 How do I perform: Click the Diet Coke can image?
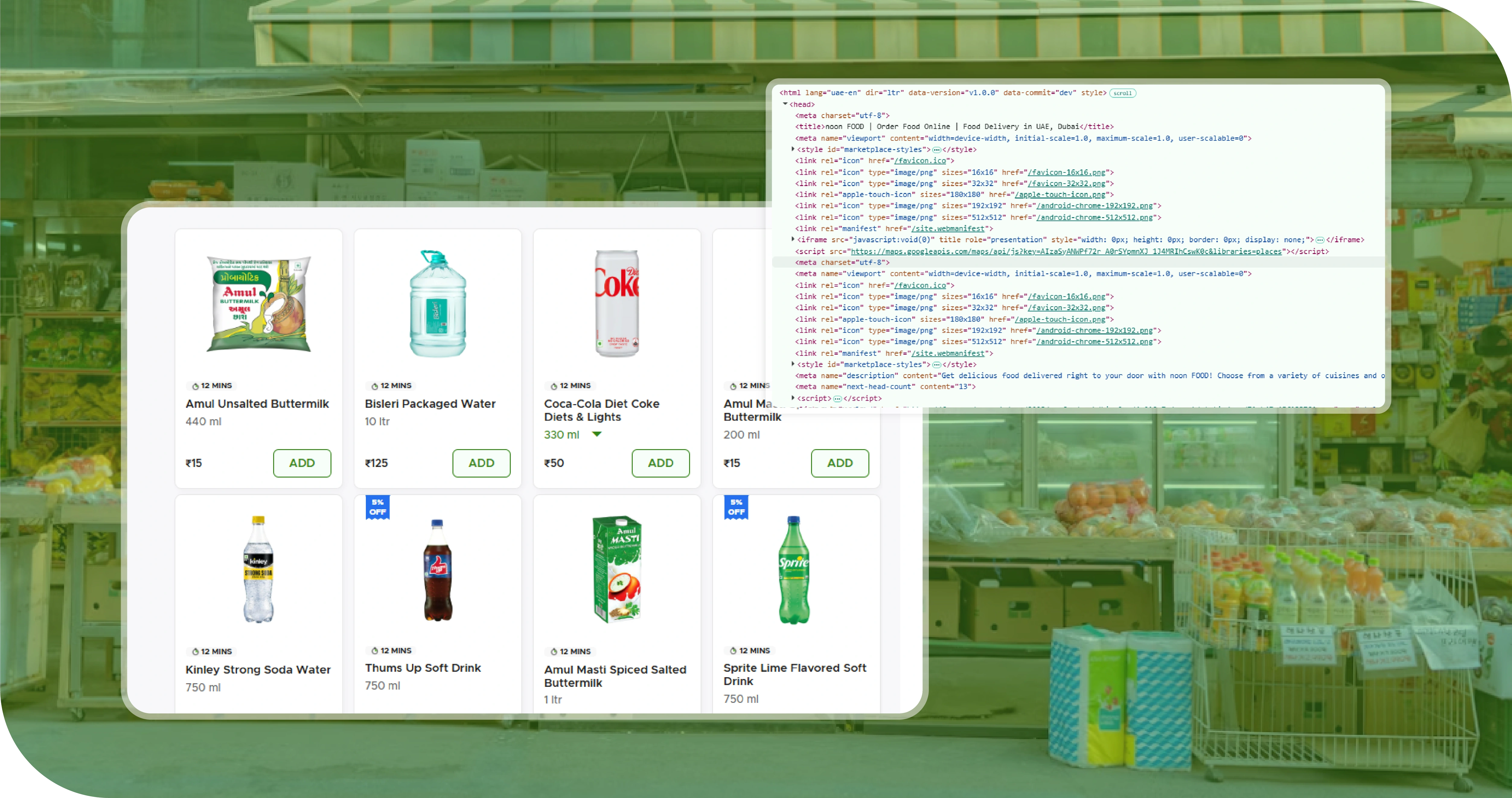click(x=616, y=304)
